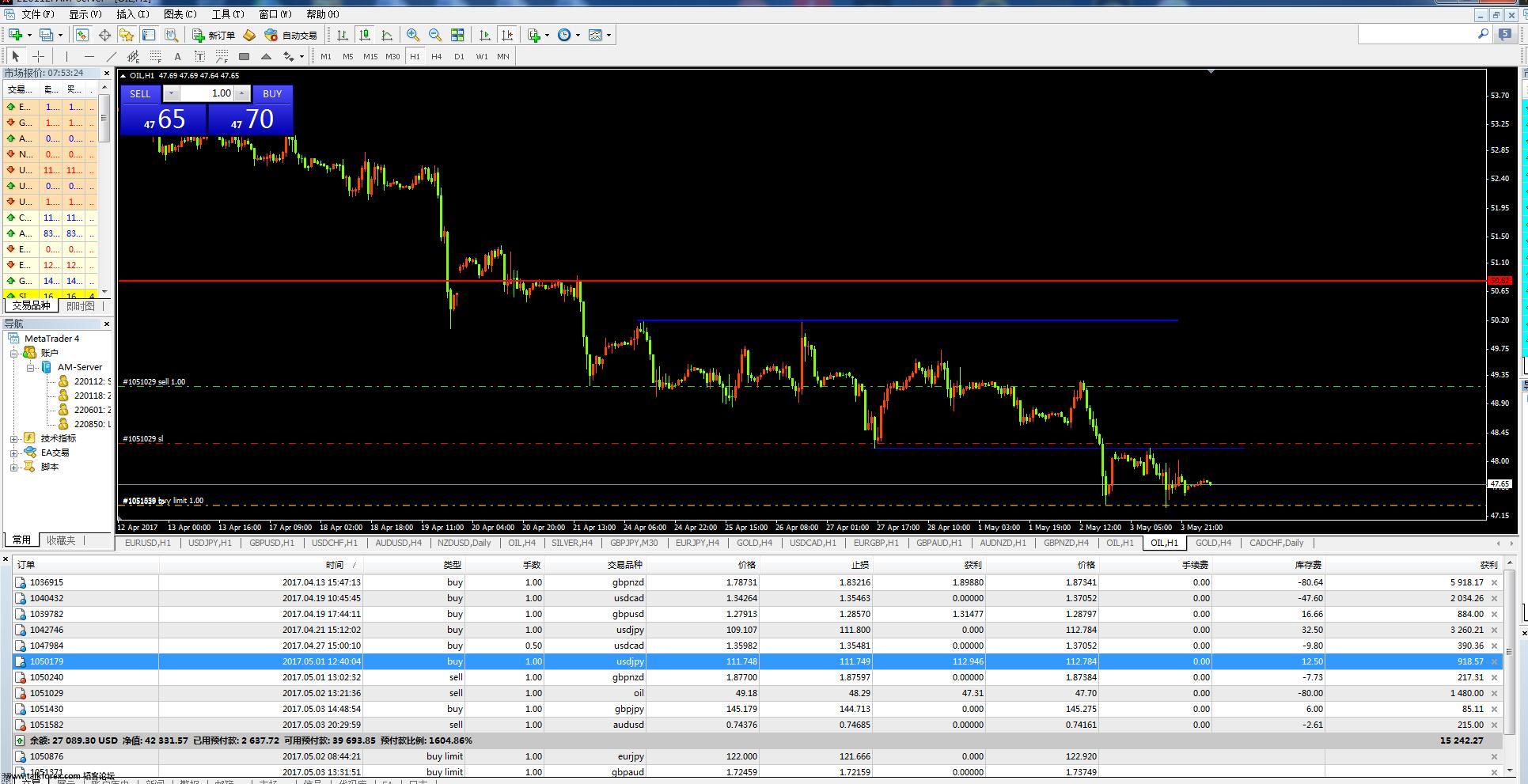Open dropdown arrow next to periods clock
Viewport: 1528px width, 784px height.
(578, 35)
